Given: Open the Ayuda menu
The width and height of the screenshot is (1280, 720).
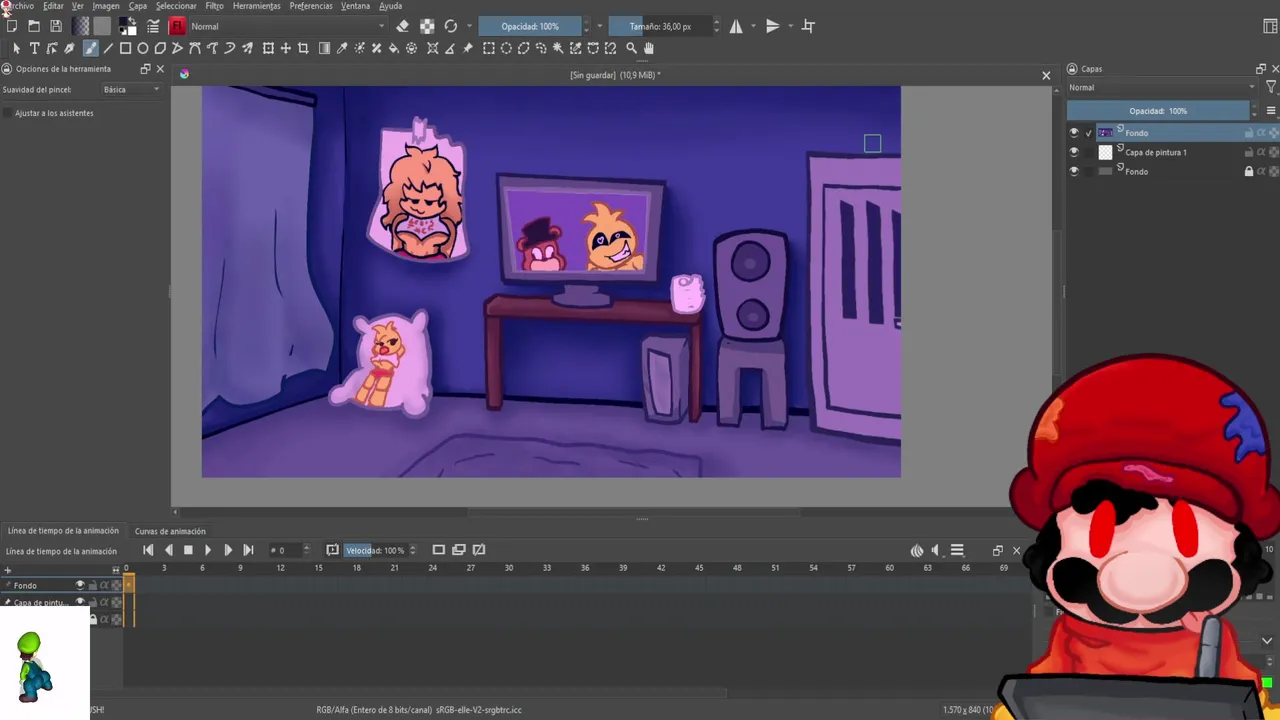Looking at the screenshot, I should (x=391, y=6).
